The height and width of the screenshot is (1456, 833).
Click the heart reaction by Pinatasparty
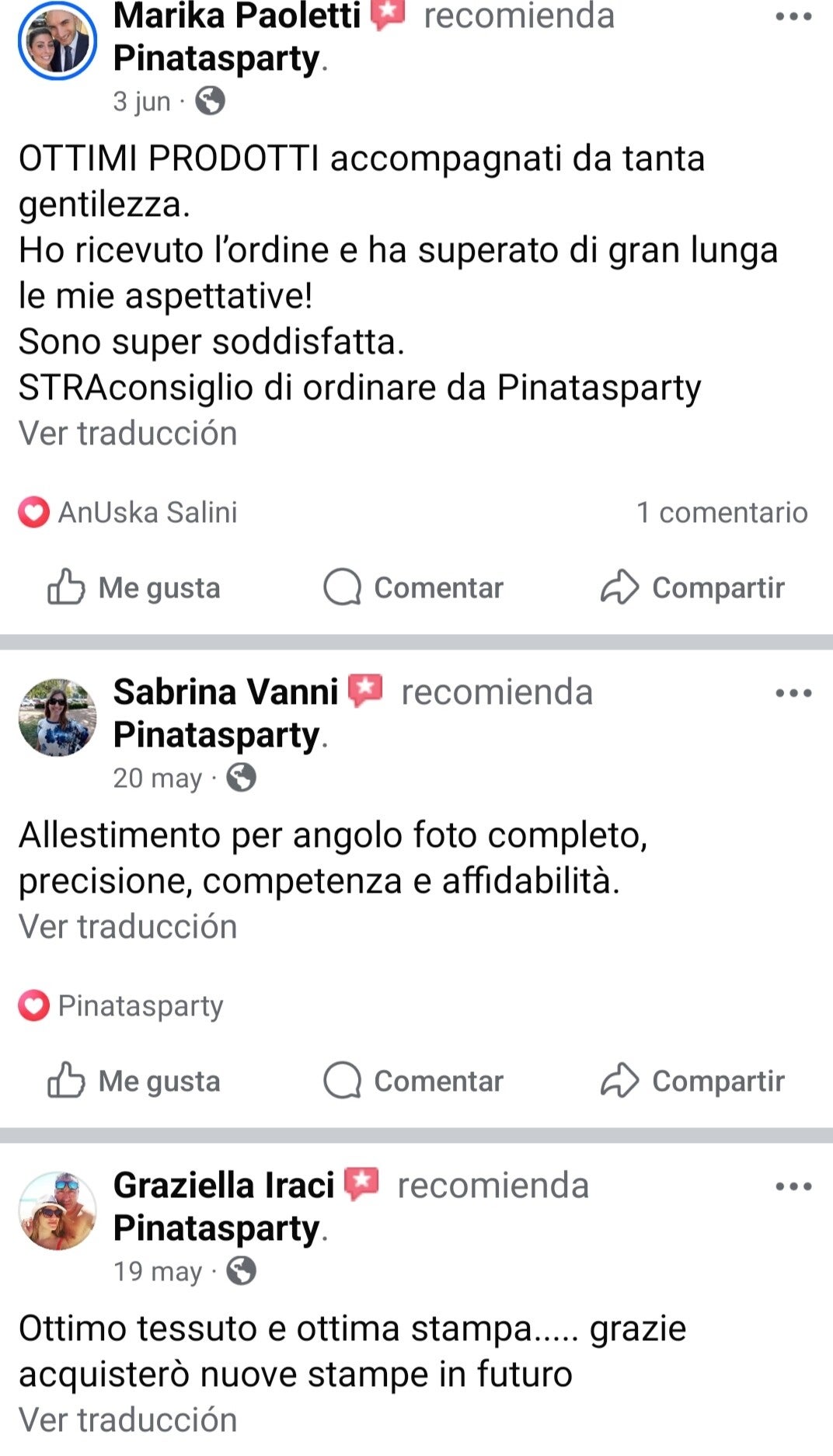pos(33,1006)
